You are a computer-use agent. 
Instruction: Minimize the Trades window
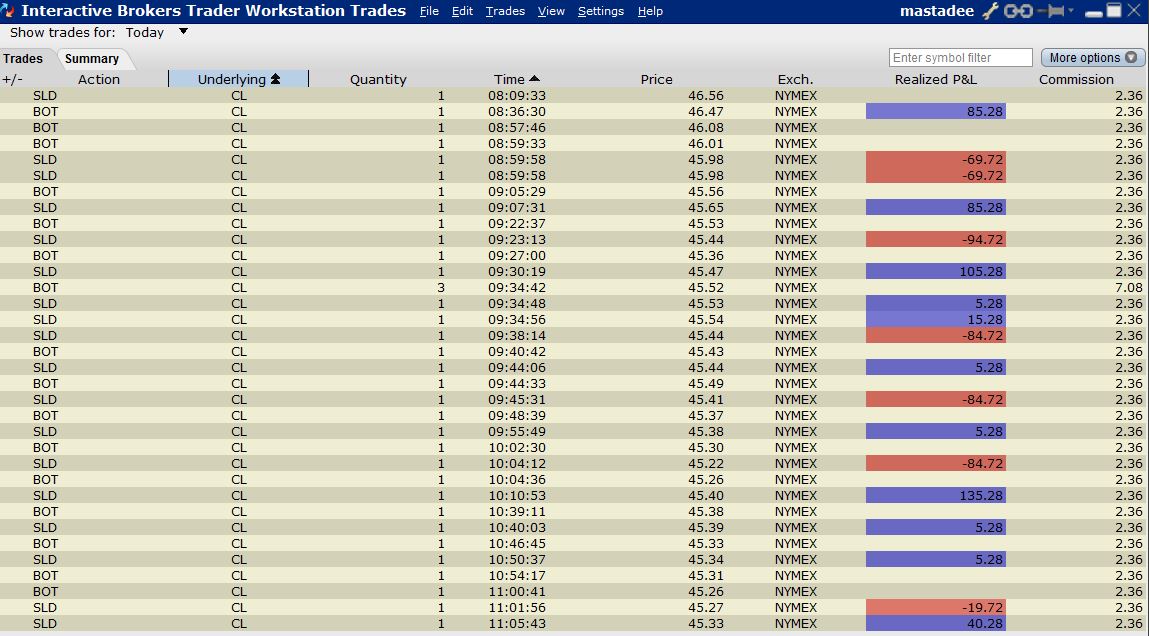pos(1093,13)
